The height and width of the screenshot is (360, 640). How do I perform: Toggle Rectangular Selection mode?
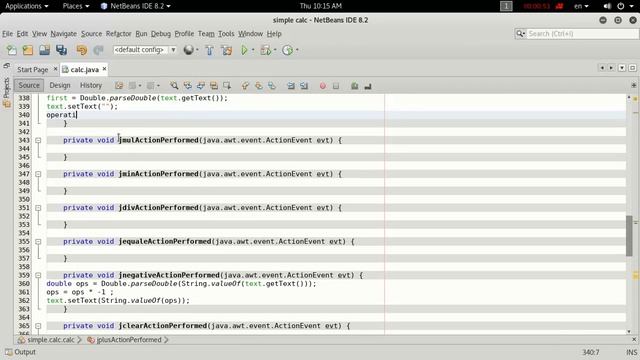pyautogui.click(x=227, y=86)
